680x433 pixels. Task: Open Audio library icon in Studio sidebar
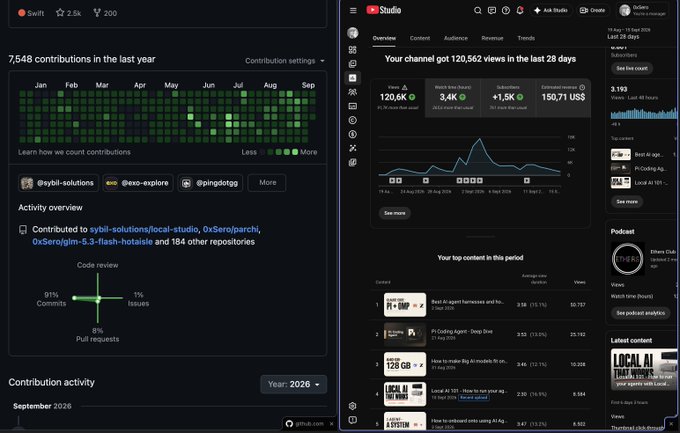353,162
